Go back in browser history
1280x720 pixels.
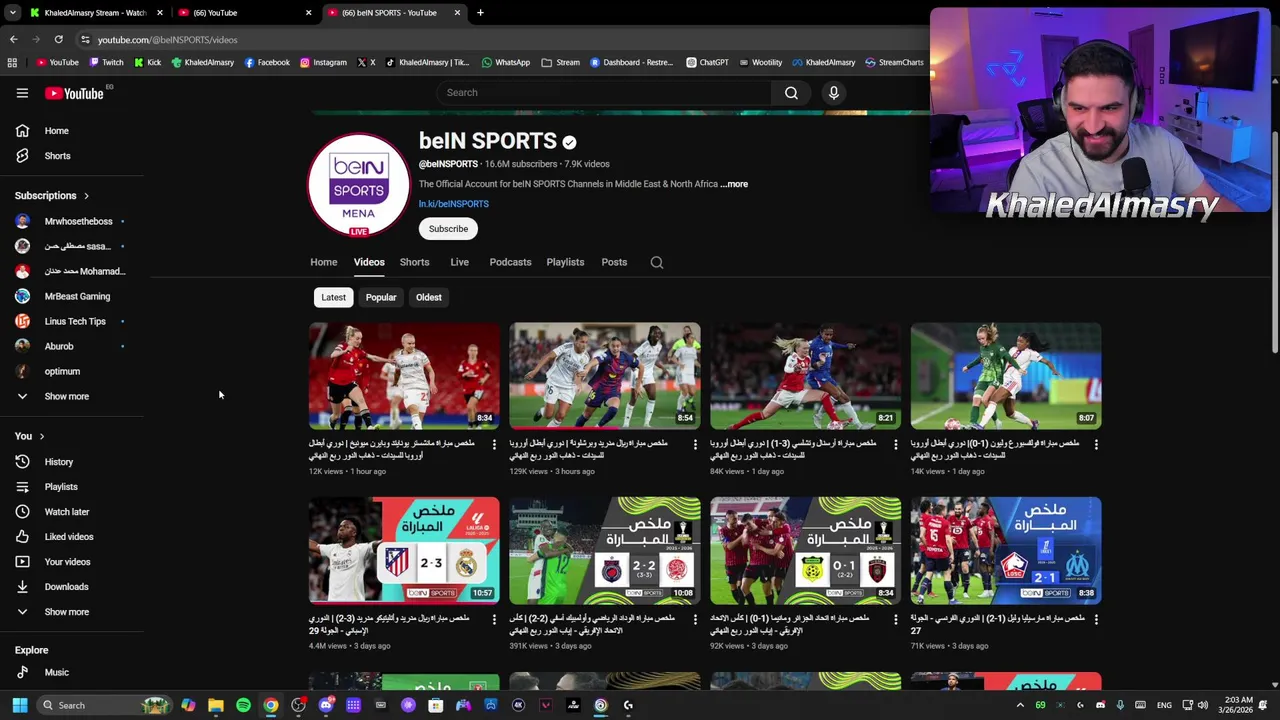pyautogui.click(x=13, y=40)
